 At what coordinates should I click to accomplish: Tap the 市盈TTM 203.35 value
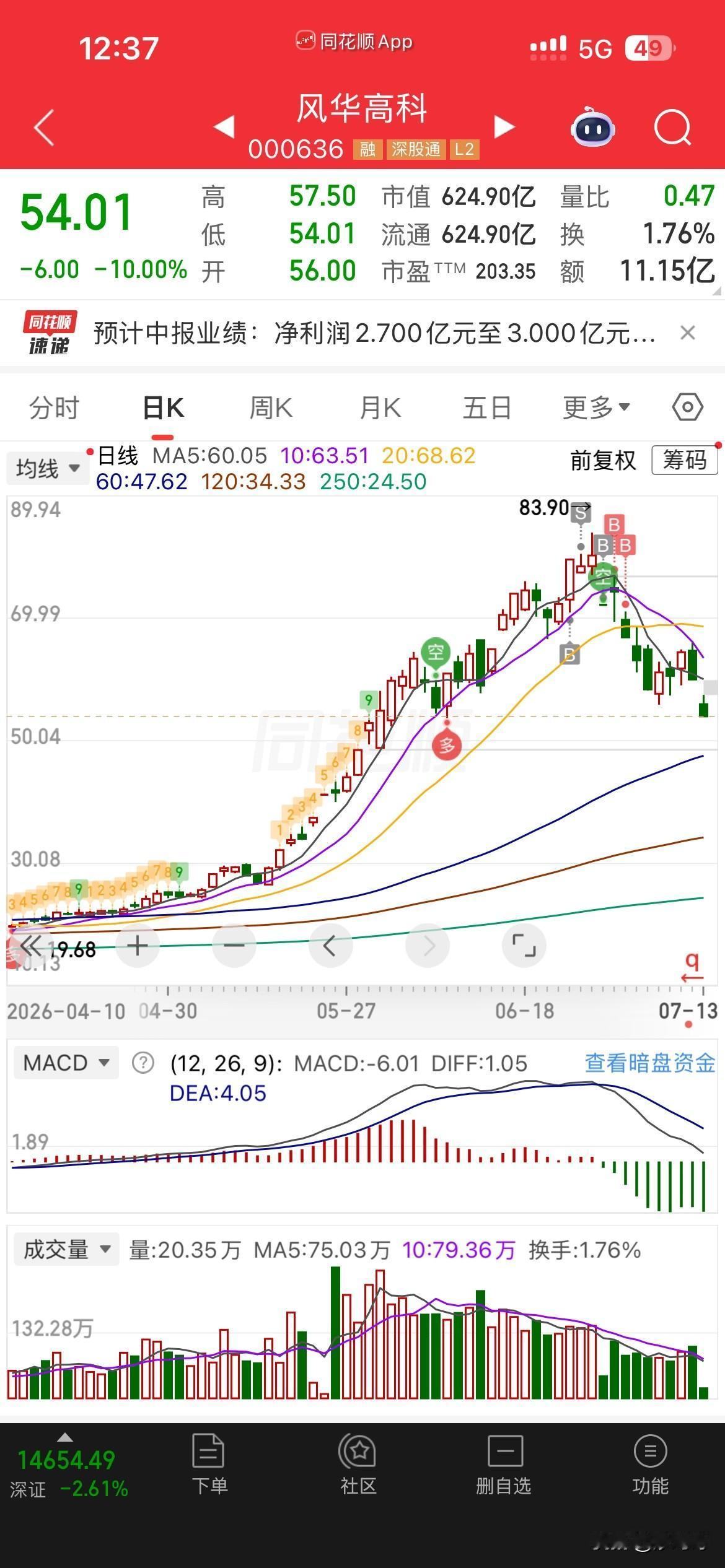[x=506, y=271]
